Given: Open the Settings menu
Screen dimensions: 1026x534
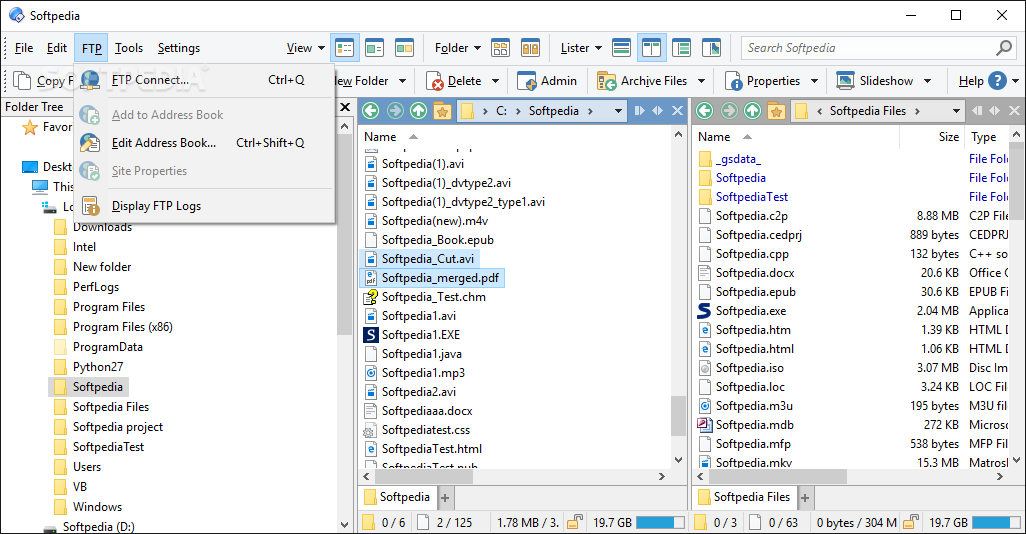Looking at the screenshot, I should pyautogui.click(x=179, y=48).
